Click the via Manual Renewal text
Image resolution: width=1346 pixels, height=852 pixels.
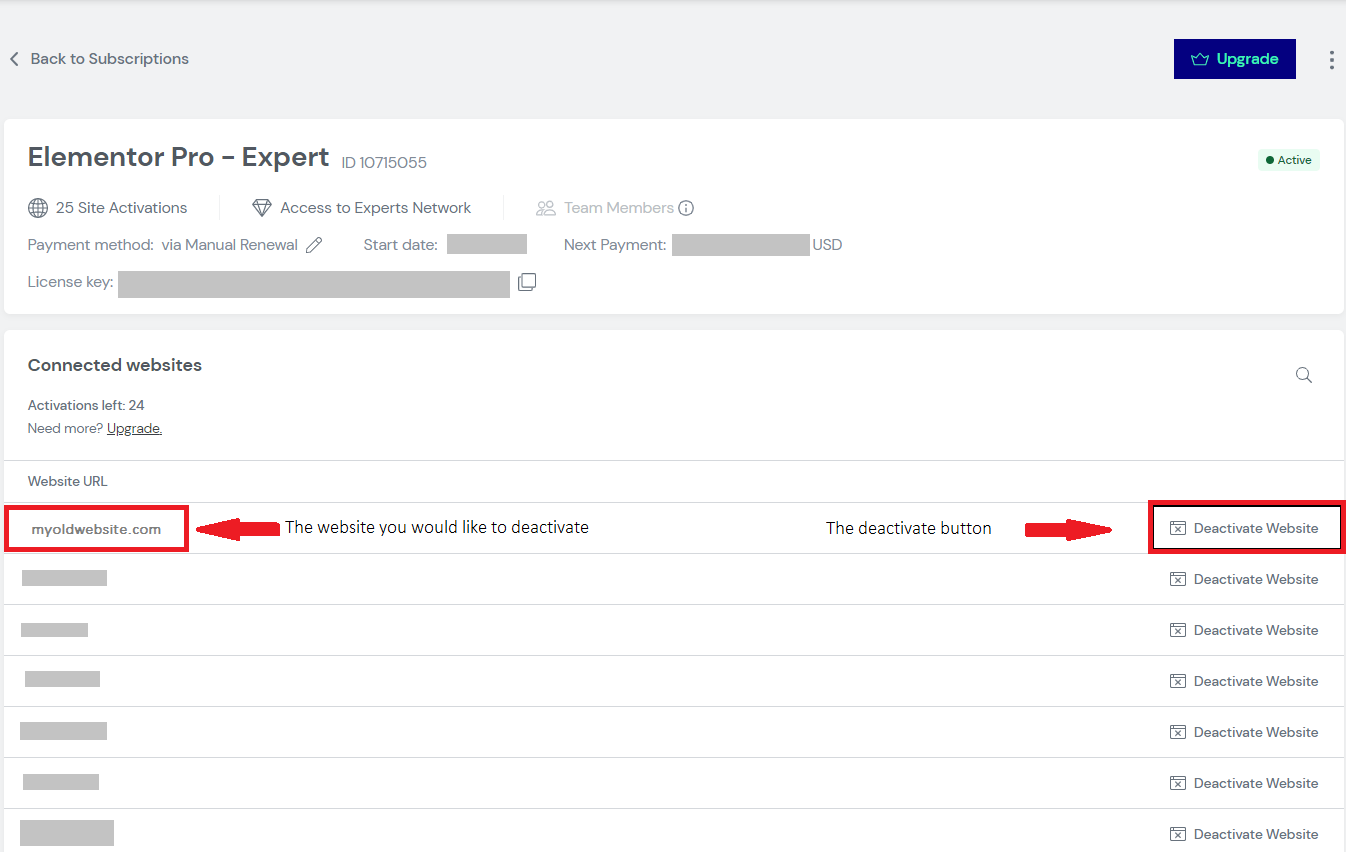coord(230,245)
